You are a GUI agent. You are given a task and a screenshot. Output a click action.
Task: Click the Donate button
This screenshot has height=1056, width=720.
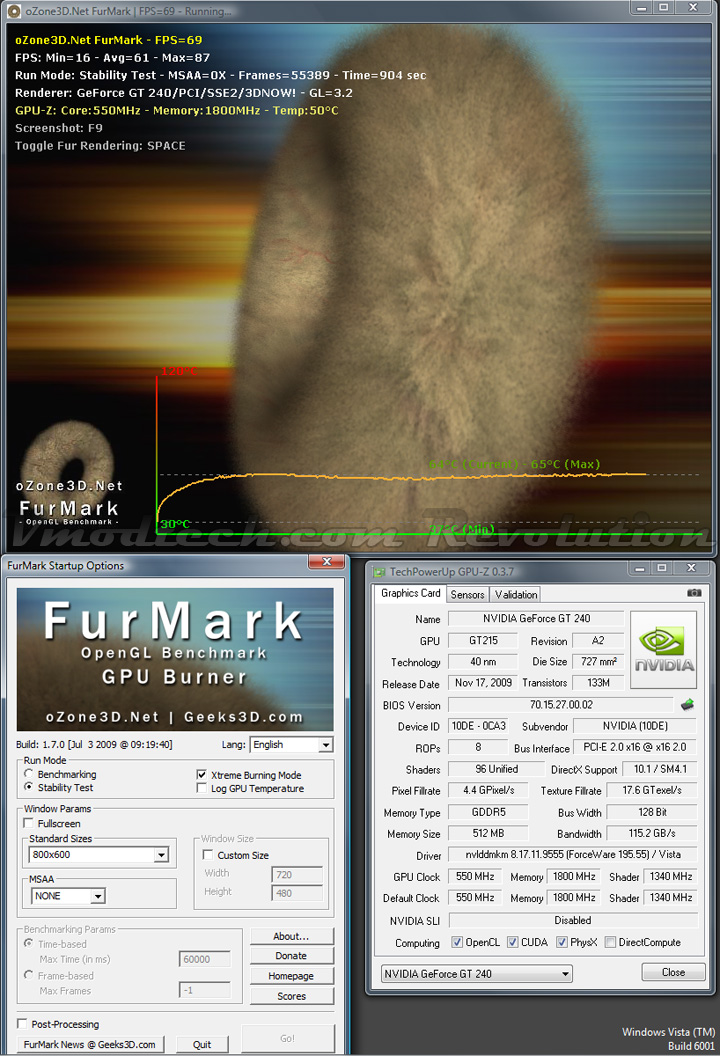(x=292, y=956)
